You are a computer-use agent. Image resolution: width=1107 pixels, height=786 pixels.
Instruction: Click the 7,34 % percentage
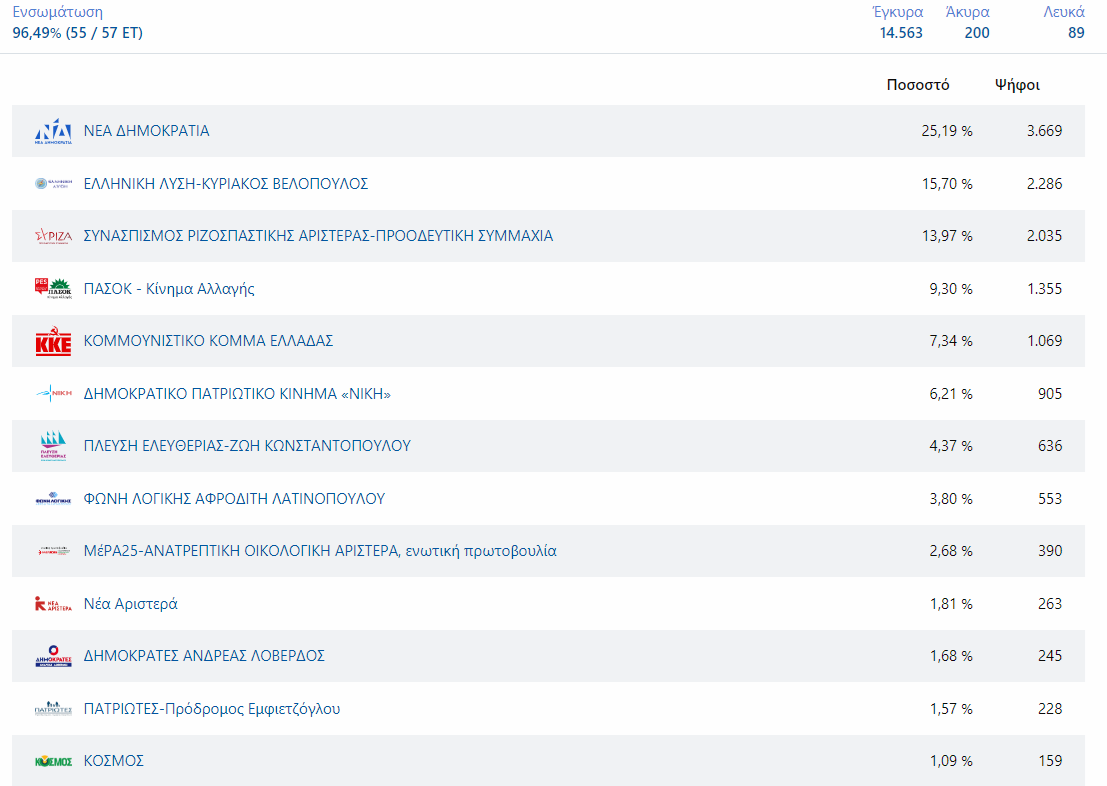pos(951,341)
